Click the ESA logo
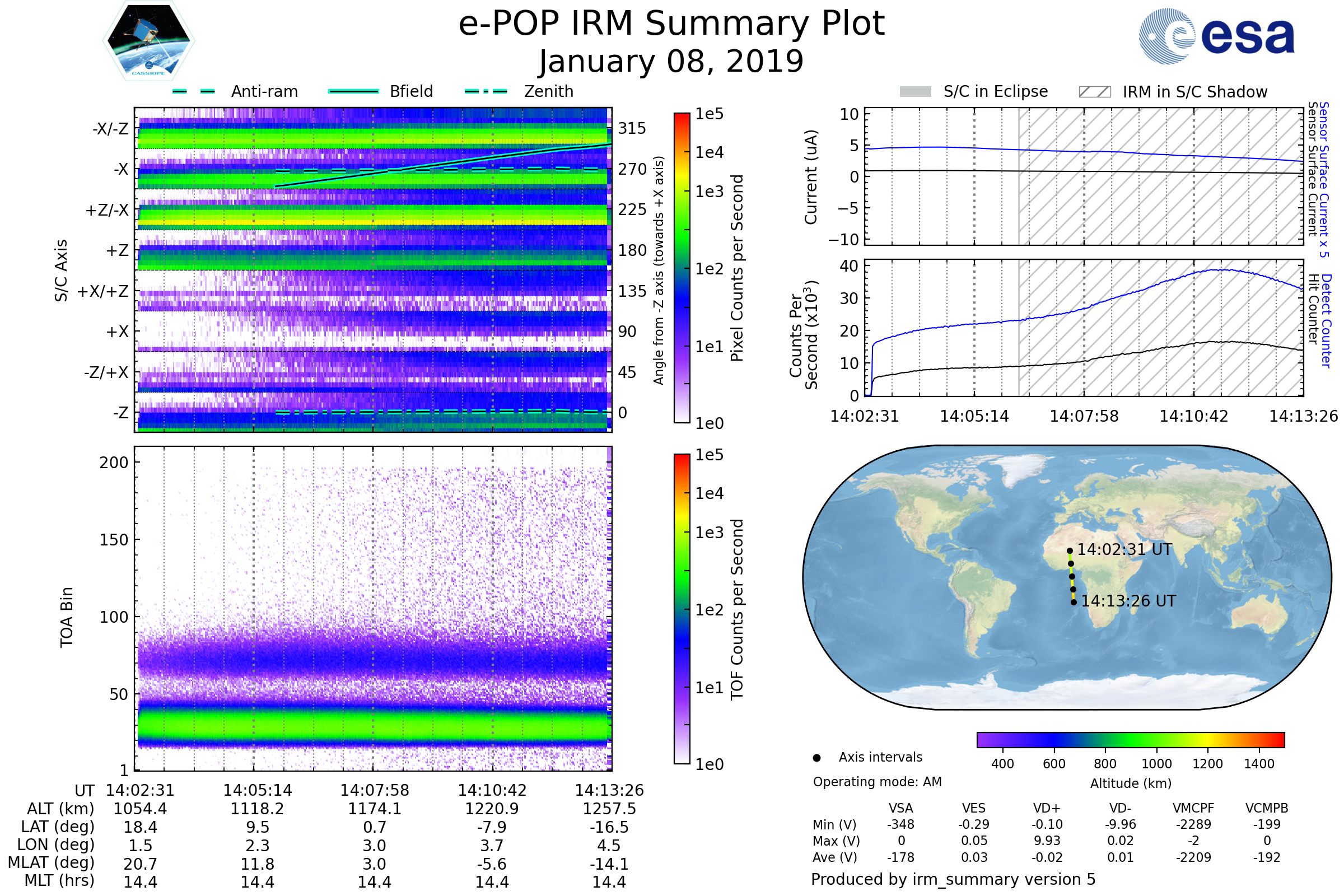Screen dimensions: 1344x896 pyautogui.click(x=1216, y=36)
